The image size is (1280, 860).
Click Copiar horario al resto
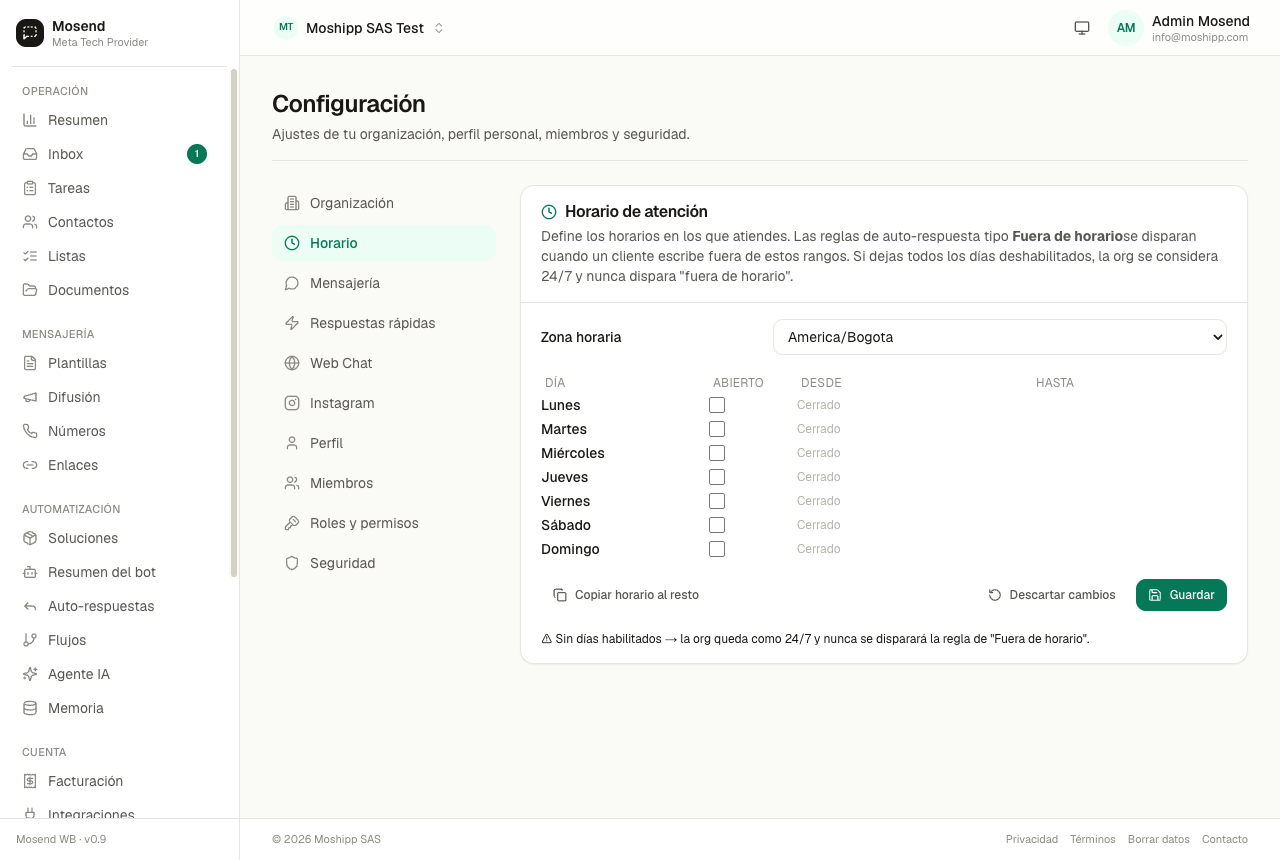(626, 595)
